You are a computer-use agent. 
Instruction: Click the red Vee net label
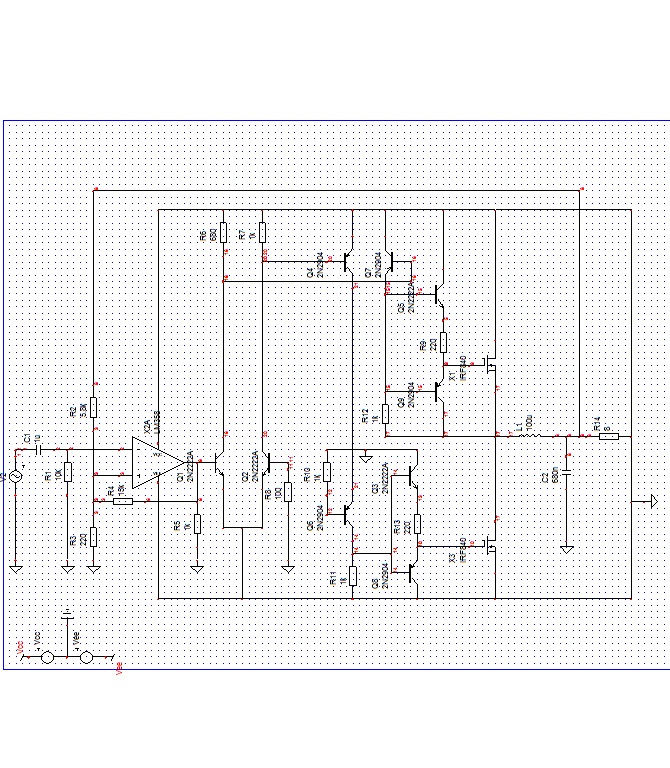(119, 669)
